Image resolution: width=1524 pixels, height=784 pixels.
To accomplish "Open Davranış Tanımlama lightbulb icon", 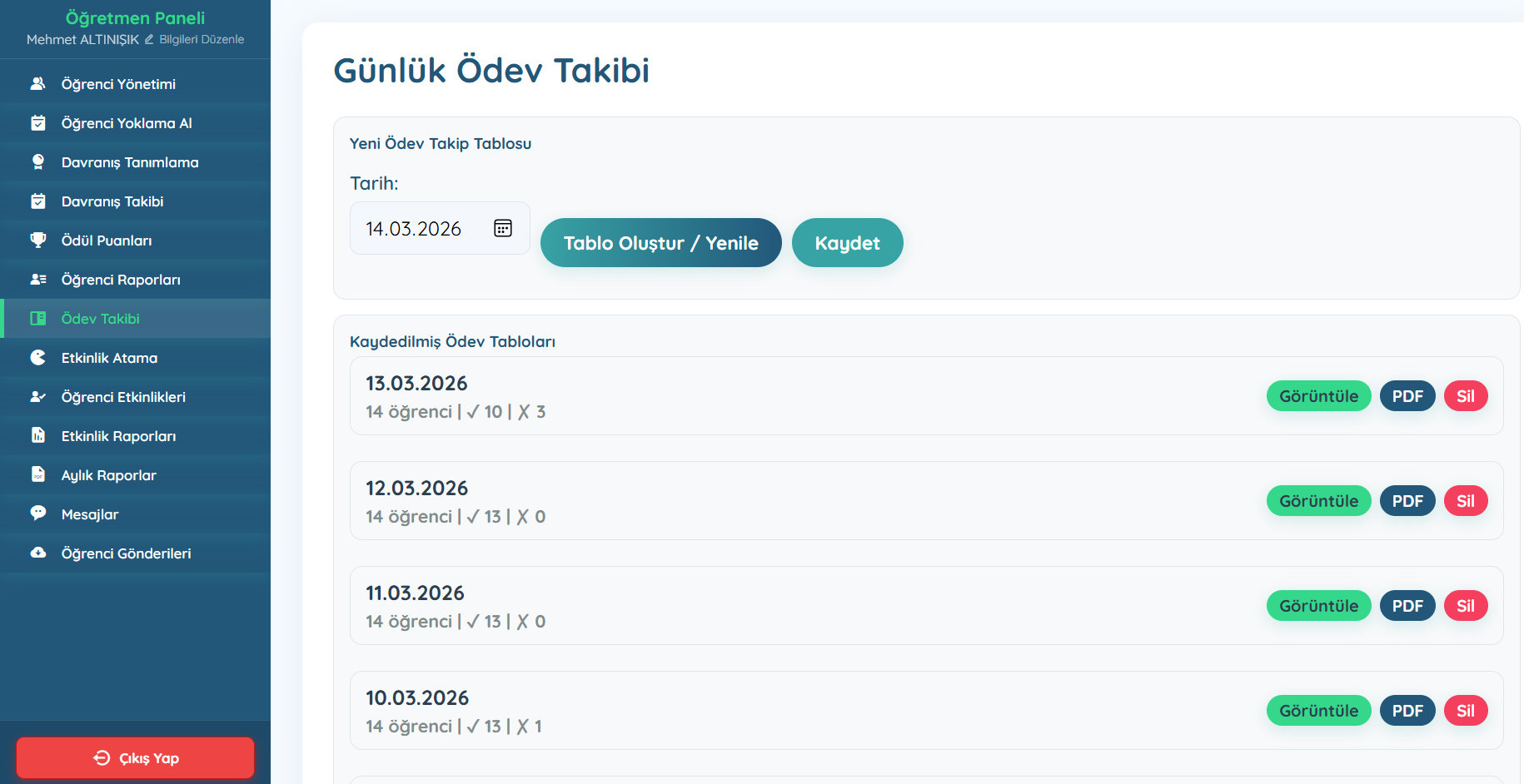I will 38,161.
